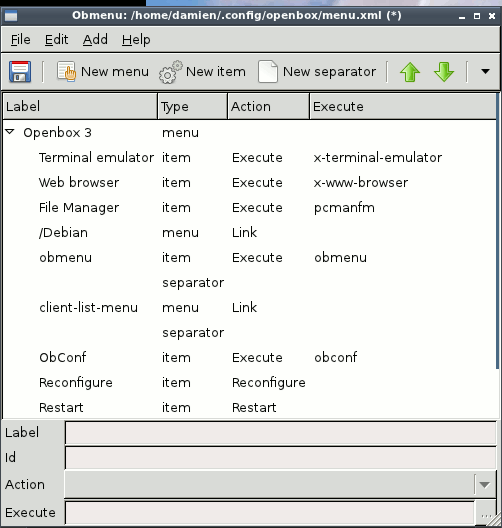Select the File Manager item
The image size is (502, 528).
249,207
